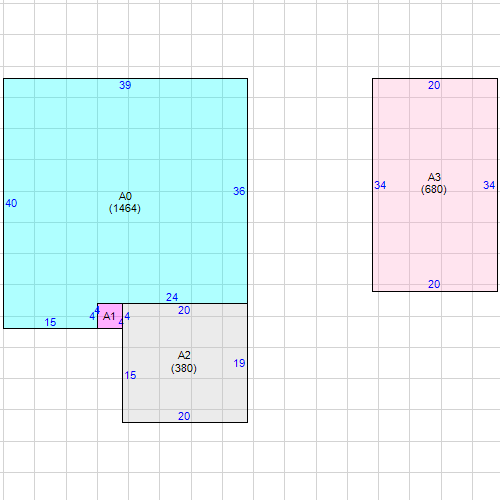Click the 15 dimension on A2 left edge

130,375
